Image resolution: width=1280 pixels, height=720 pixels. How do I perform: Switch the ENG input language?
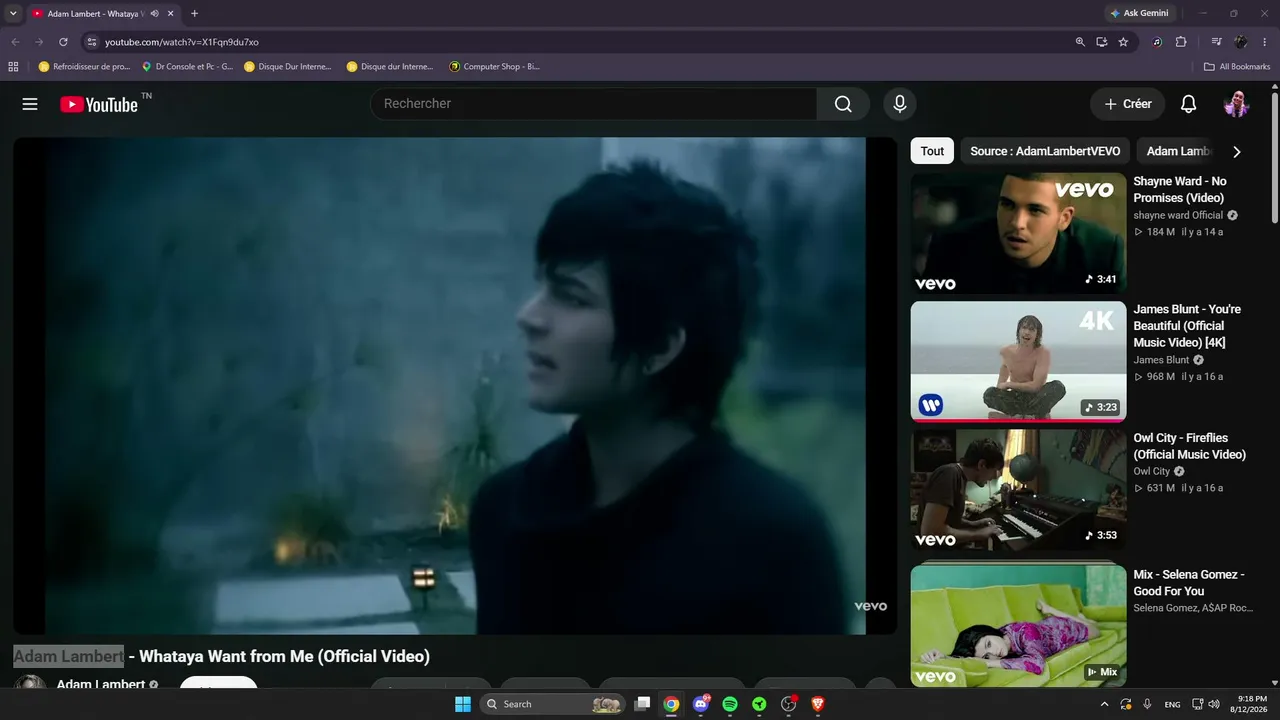[1172, 704]
